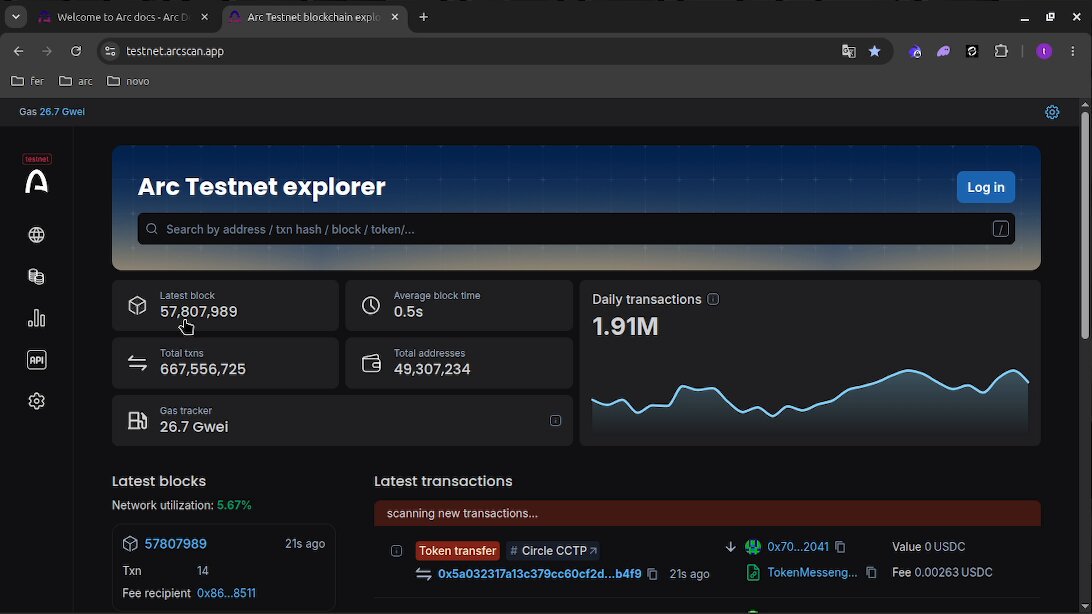Focus the address/txn hash search field
The width and height of the screenshot is (1092, 614).
(x=576, y=229)
